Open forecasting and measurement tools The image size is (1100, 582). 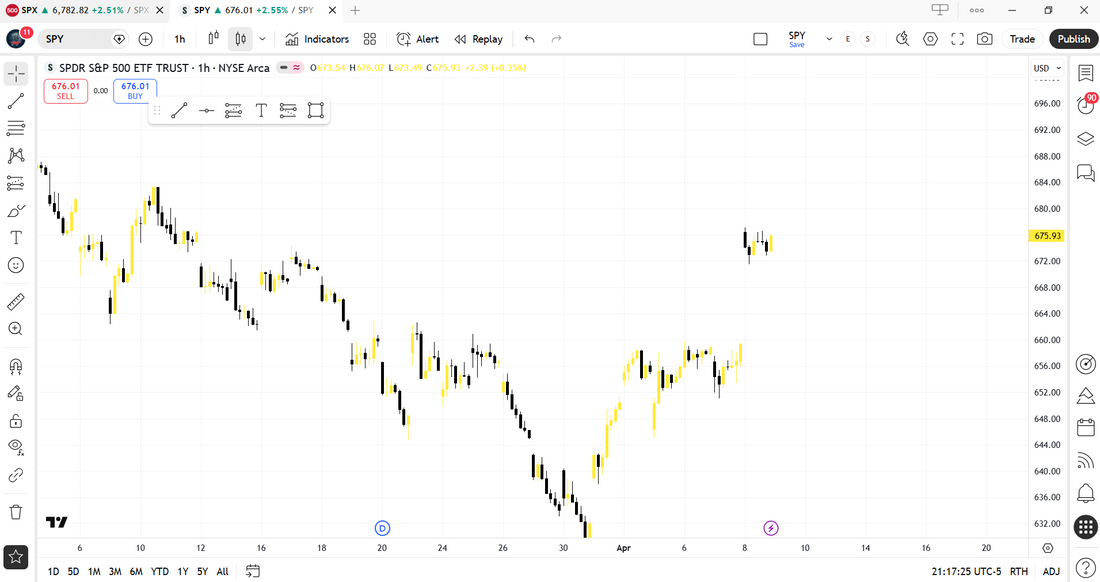coord(16,183)
